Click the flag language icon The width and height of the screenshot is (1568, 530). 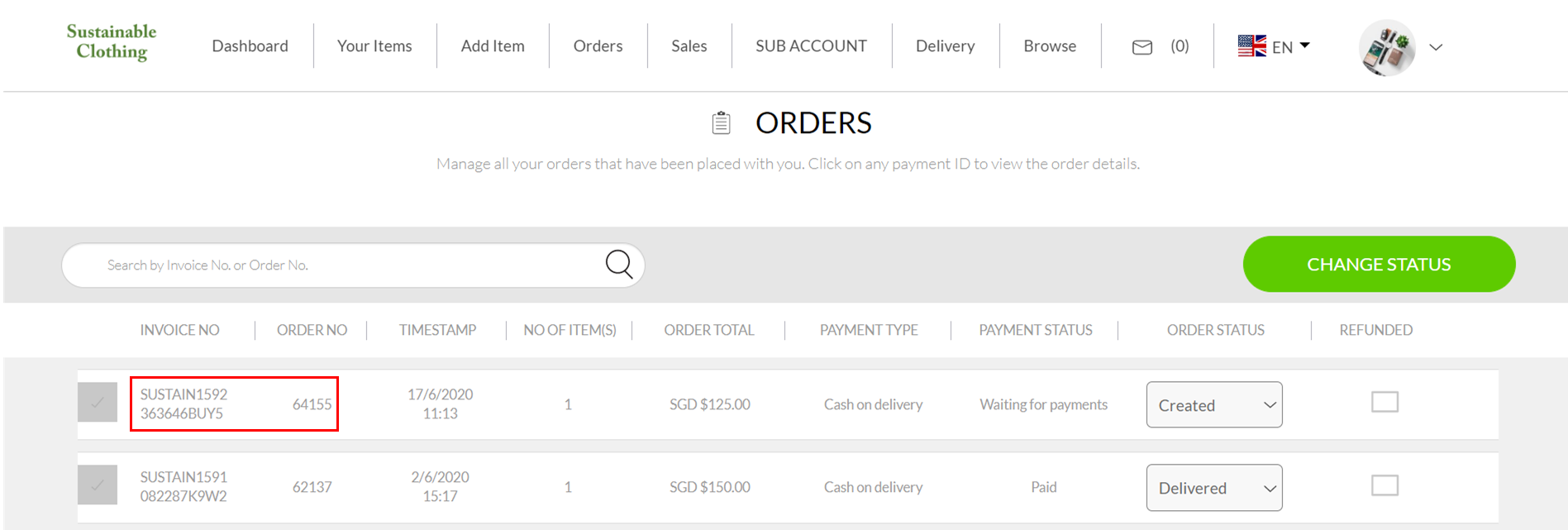pyautogui.click(x=1251, y=45)
